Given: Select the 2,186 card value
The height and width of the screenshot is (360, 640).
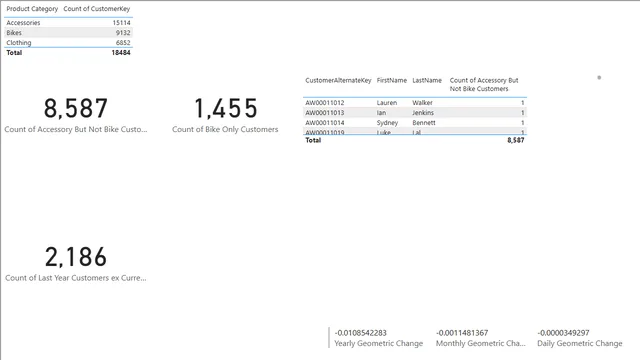Looking at the screenshot, I should (x=76, y=257).
